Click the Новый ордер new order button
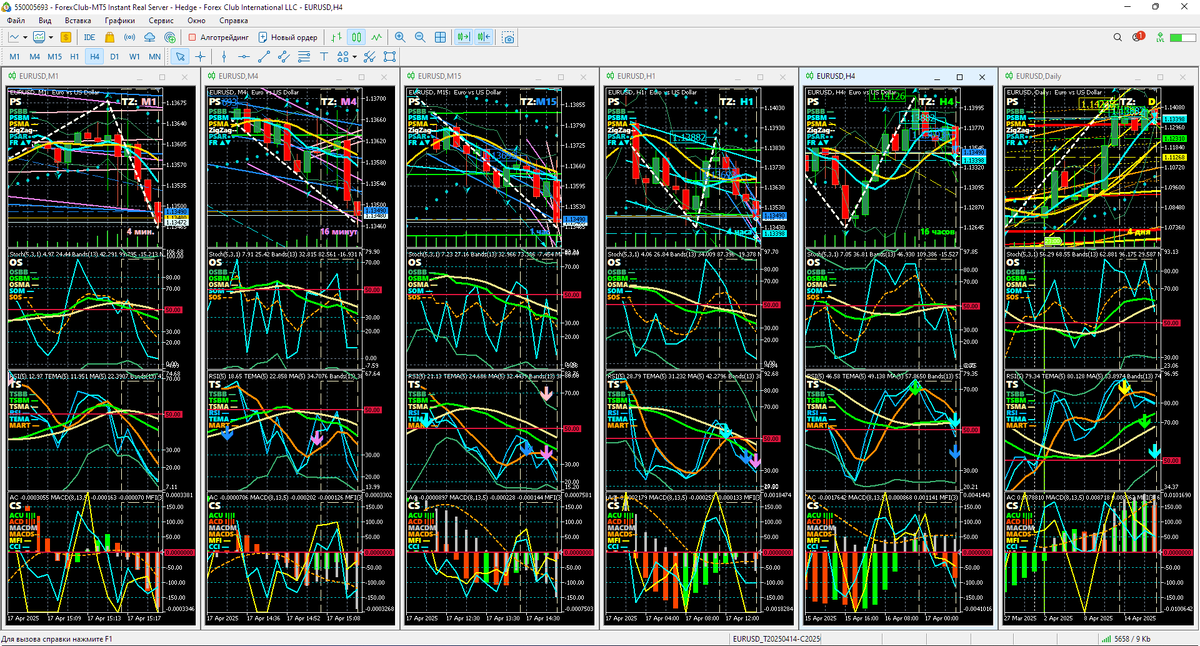 [x=289, y=37]
